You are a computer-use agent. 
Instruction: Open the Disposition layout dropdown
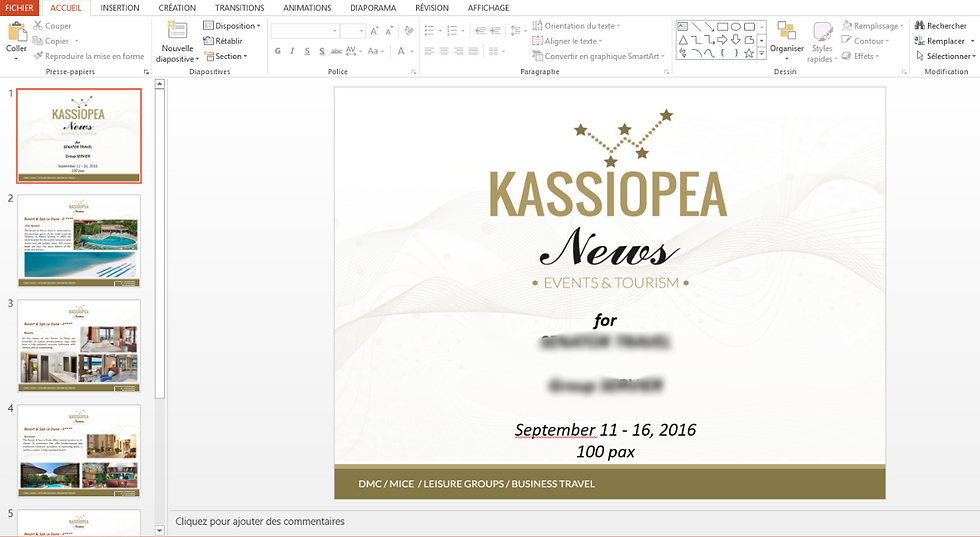coord(232,26)
